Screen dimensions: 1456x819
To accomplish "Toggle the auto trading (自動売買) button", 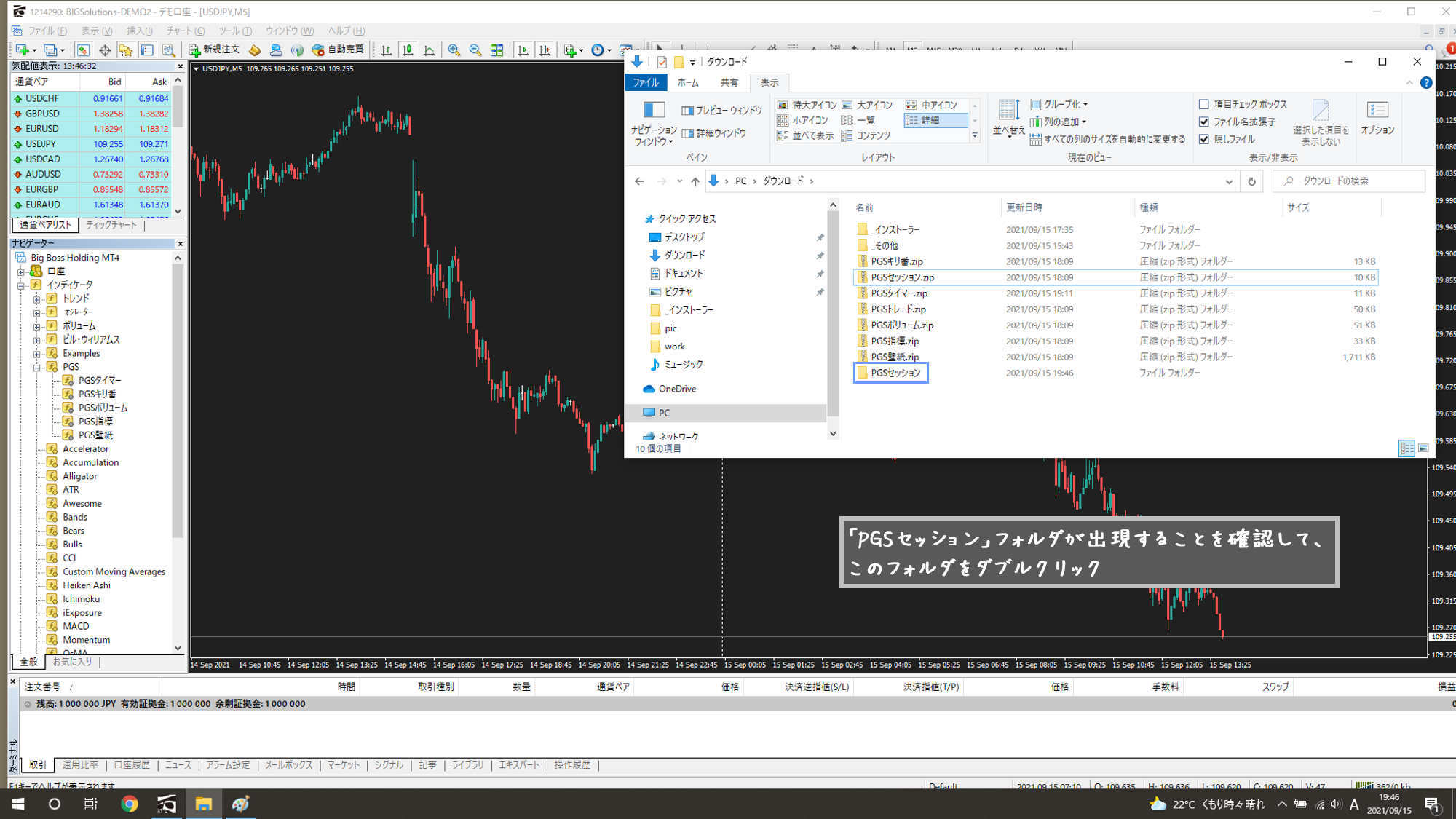I will (x=339, y=50).
